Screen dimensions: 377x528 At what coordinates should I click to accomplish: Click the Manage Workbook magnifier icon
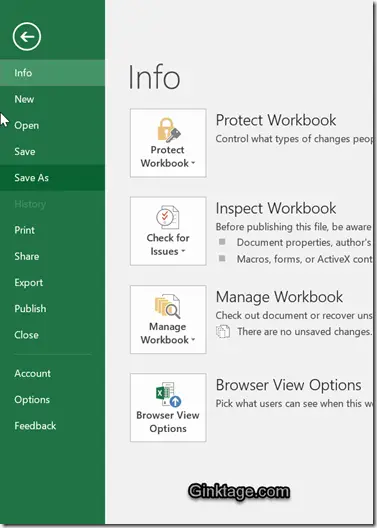(x=168, y=306)
